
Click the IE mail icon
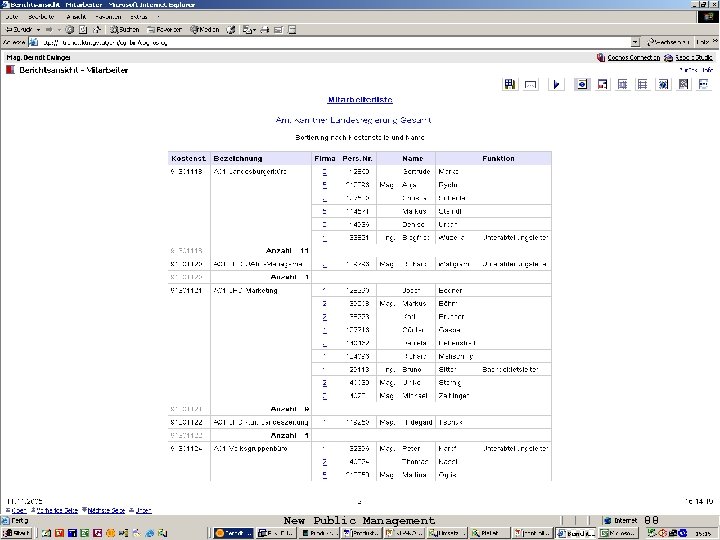pyautogui.click(x=247, y=29)
